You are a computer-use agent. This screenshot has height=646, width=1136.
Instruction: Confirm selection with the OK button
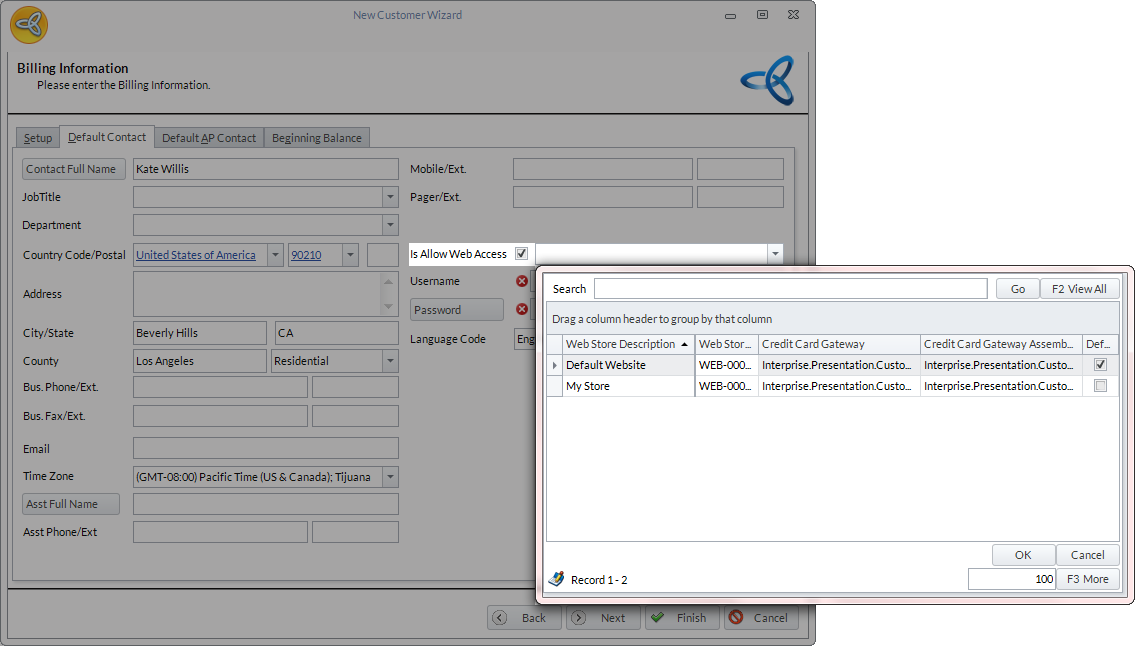click(x=1023, y=555)
